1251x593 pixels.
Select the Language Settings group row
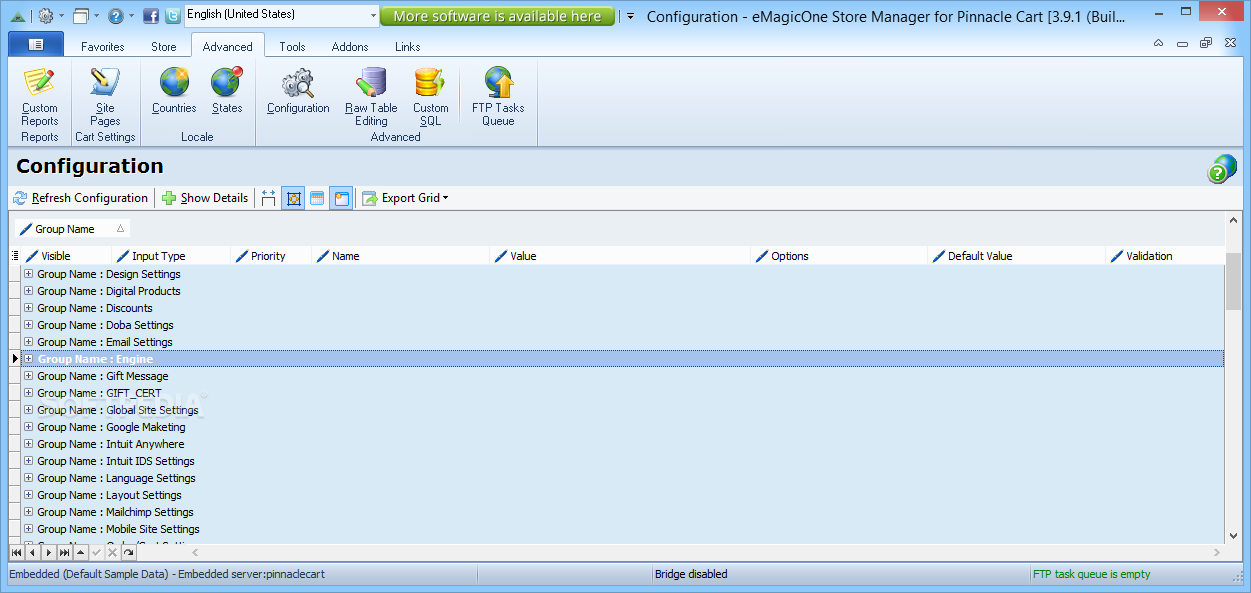tap(623, 478)
